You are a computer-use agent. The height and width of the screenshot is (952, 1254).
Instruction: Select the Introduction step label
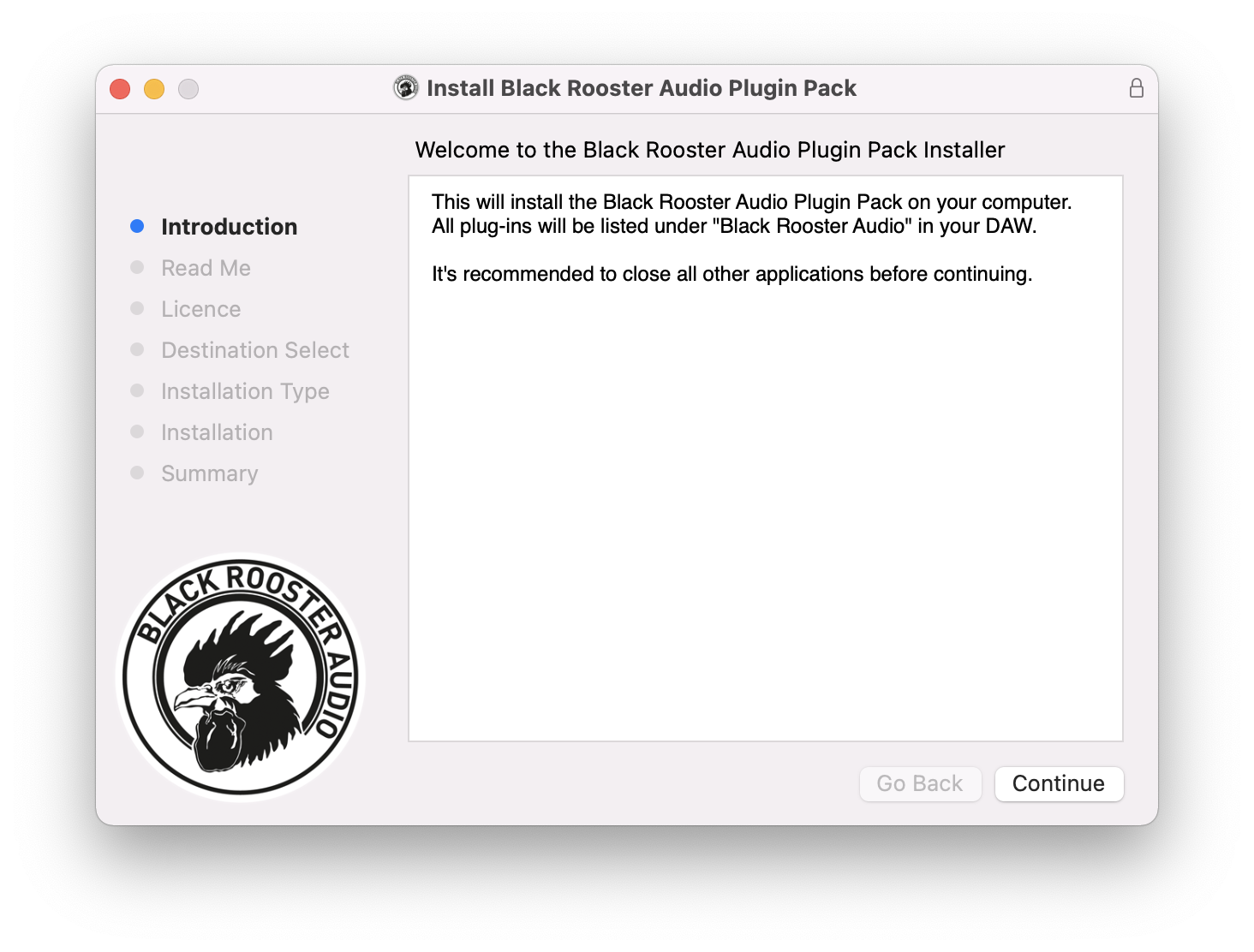(230, 227)
